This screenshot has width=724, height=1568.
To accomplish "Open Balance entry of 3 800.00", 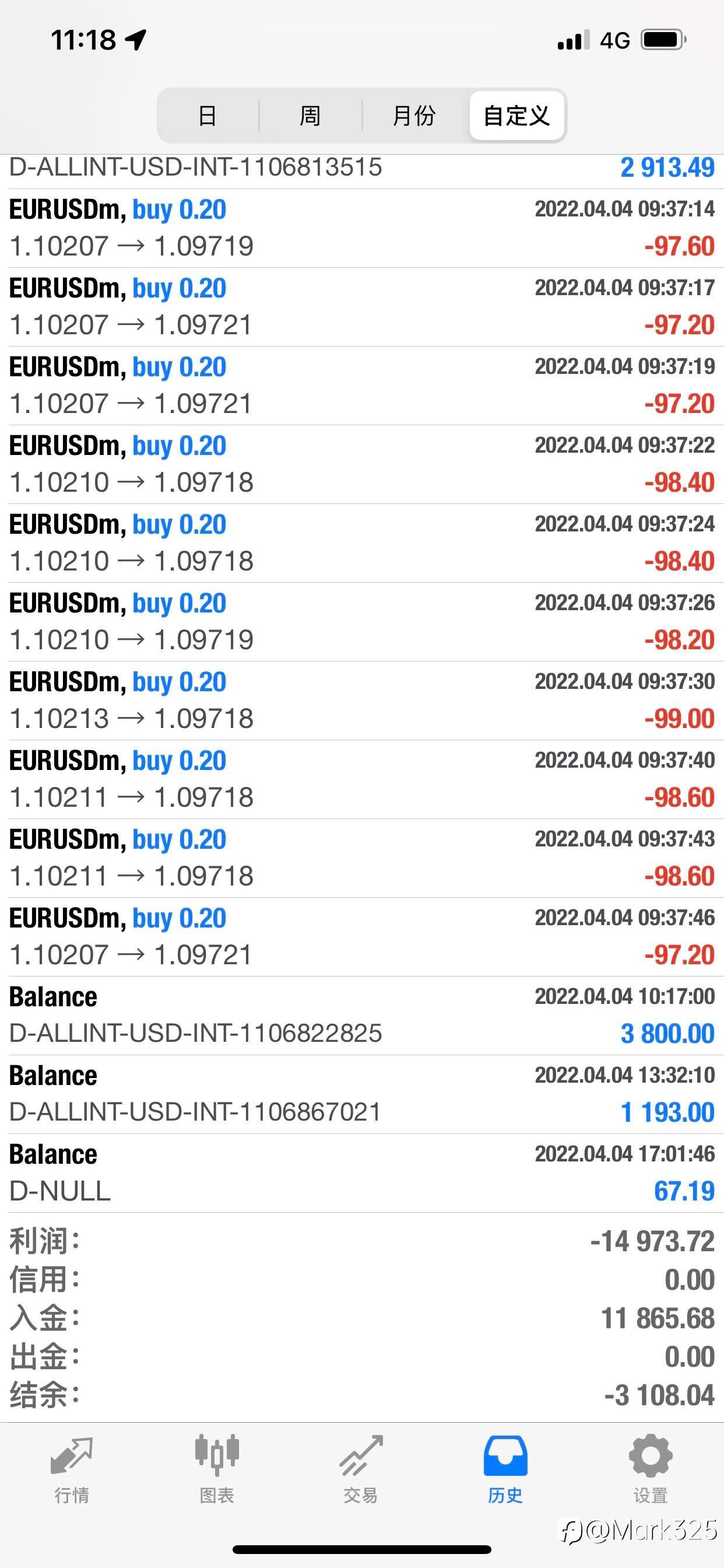I will point(362,1016).
